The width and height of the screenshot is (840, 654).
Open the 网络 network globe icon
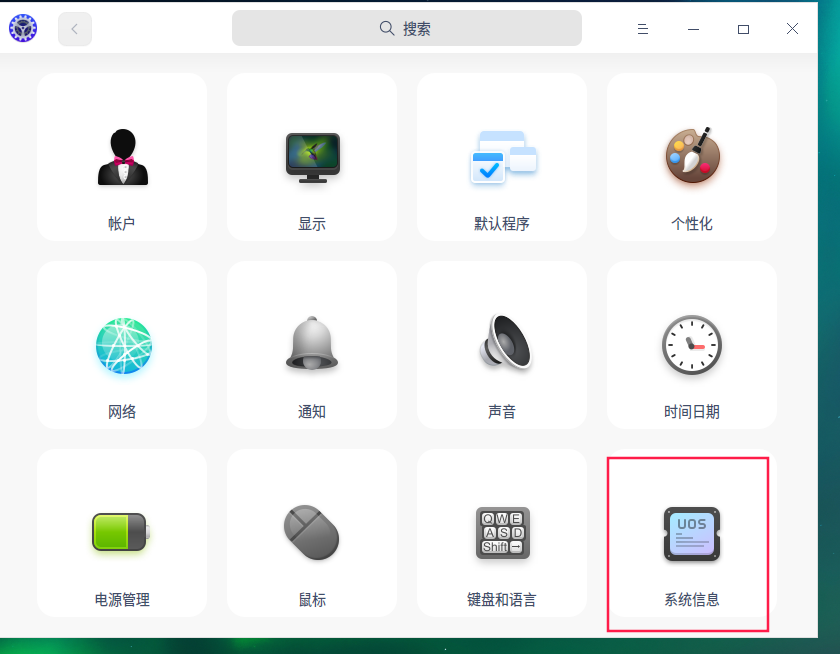tap(122, 346)
